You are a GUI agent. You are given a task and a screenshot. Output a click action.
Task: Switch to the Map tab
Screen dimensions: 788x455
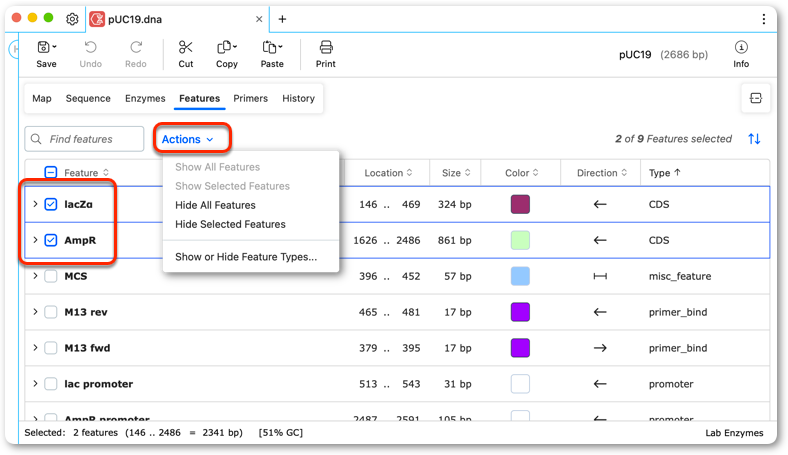coord(42,99)
